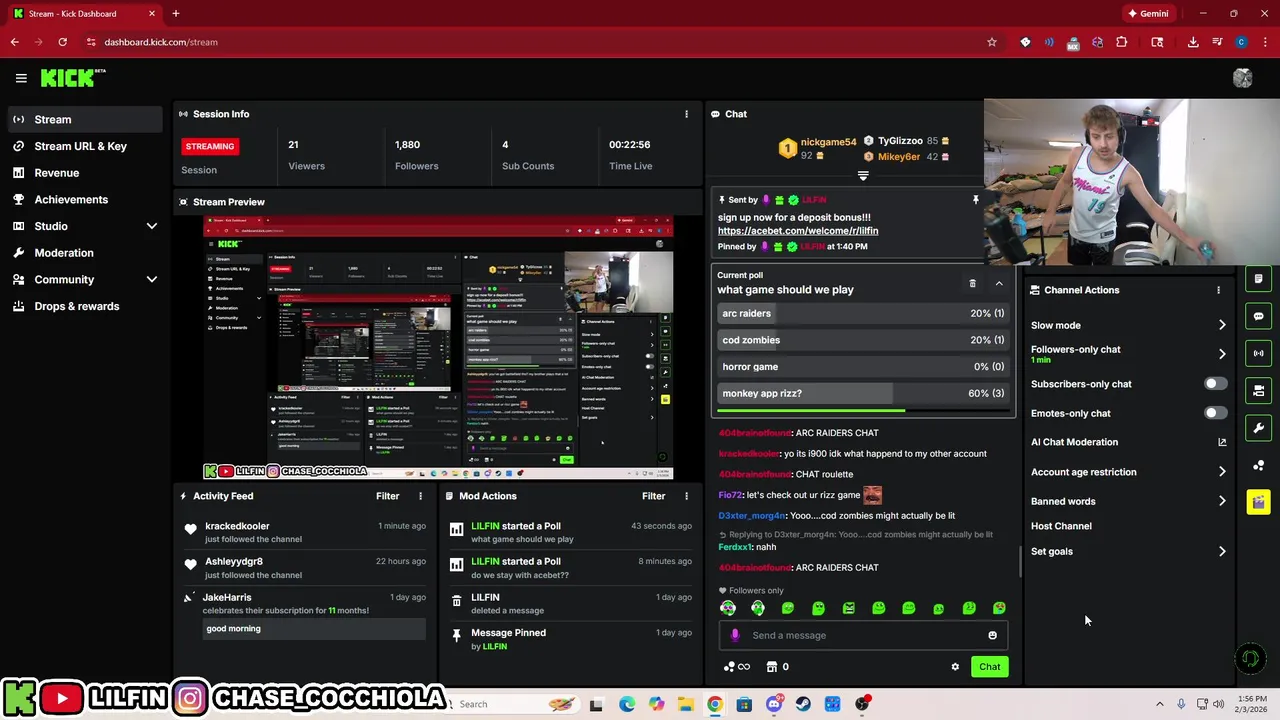Toggle Emotes-only chat switch
The image size is (1280, 720).
(1214, 413)
